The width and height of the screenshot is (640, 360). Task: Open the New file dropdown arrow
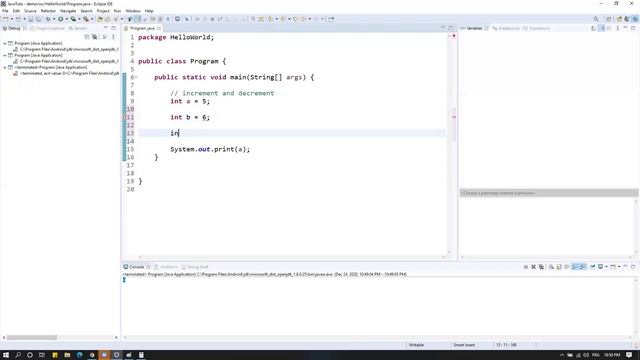click(x=11, y=19)
